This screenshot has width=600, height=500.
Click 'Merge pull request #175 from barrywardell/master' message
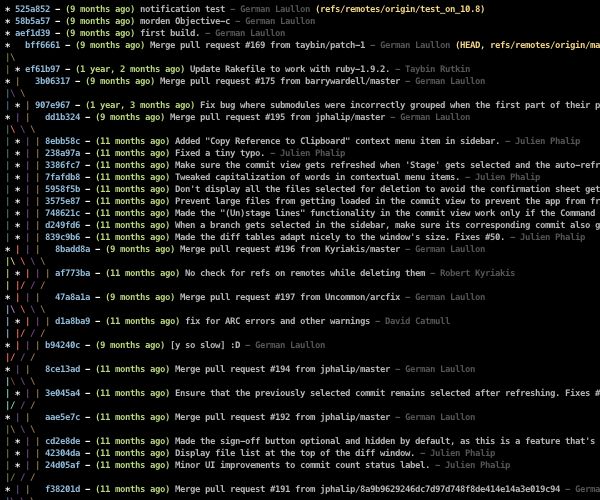280,81
